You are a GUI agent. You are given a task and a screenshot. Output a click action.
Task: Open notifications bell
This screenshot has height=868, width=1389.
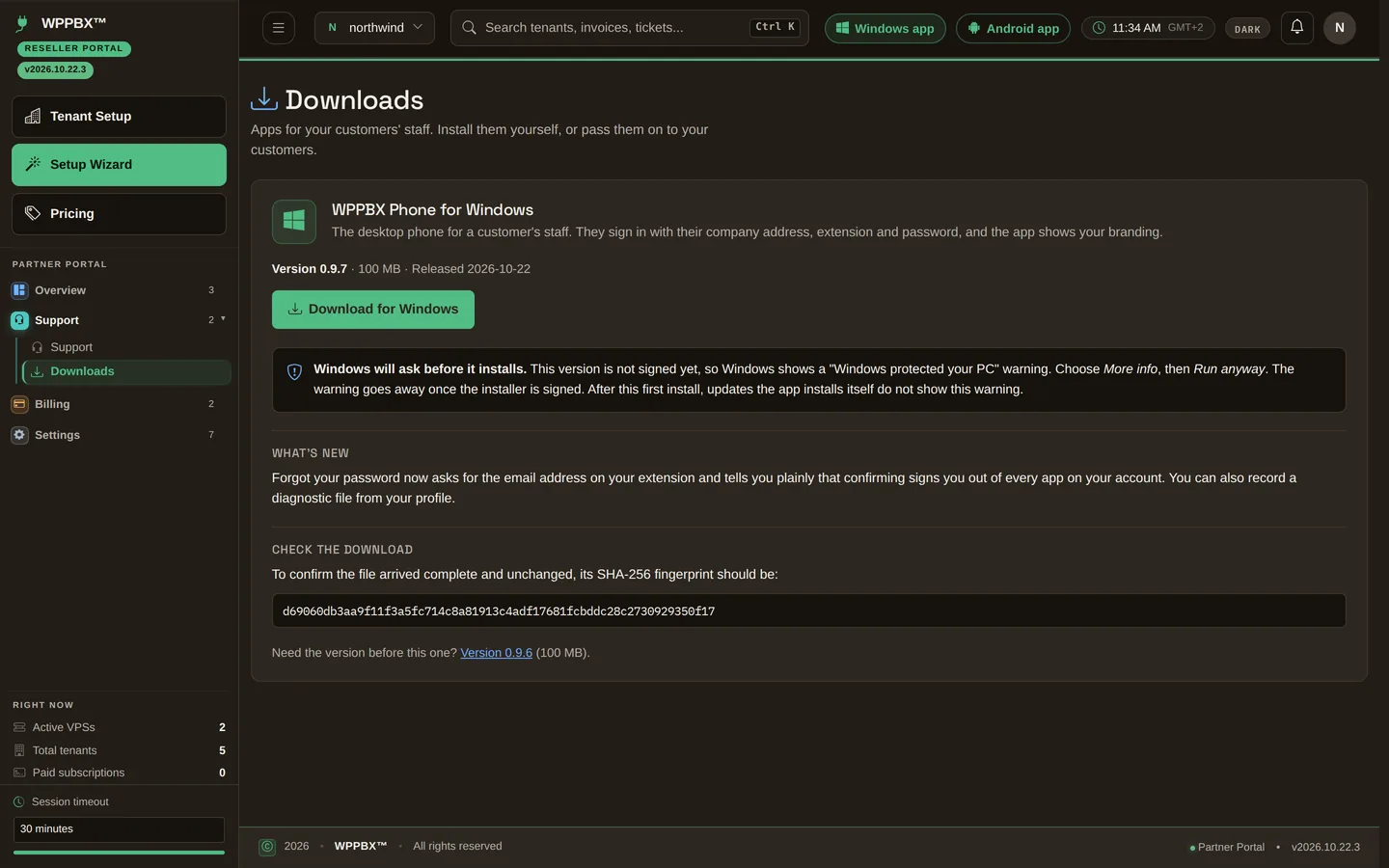[1297, 27]
